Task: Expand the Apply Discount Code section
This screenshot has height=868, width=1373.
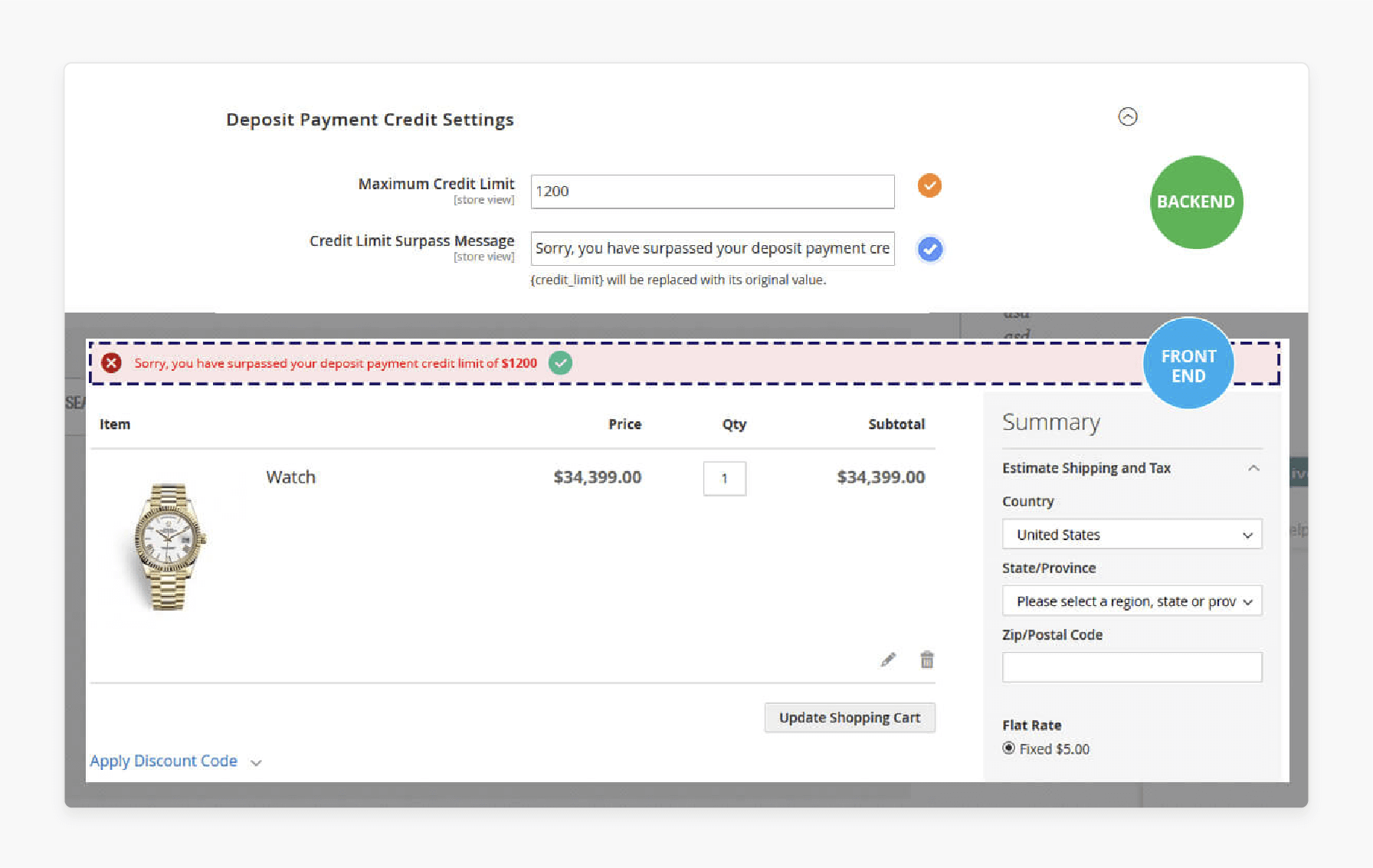Action: tap(175, 762)
